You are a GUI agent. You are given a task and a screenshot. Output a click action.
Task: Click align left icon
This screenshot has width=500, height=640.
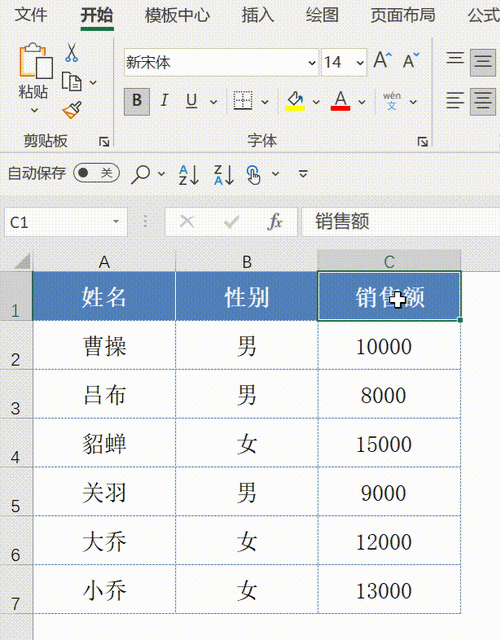point(455,100)
